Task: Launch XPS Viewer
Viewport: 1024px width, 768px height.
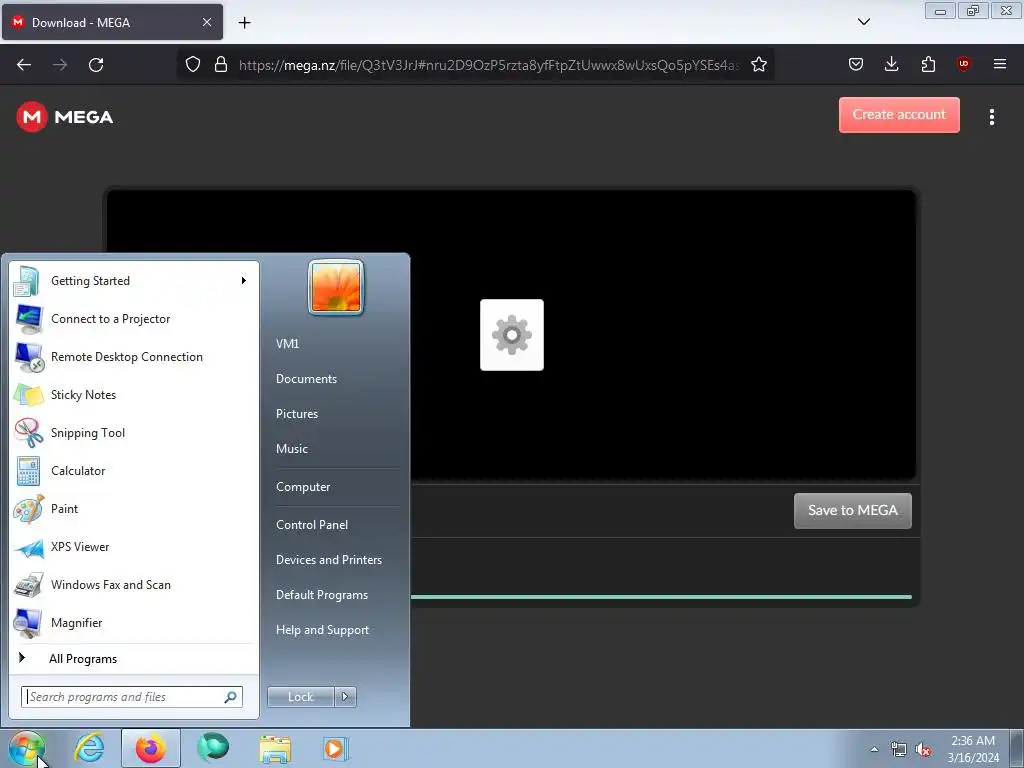Action: pos(134,547)
